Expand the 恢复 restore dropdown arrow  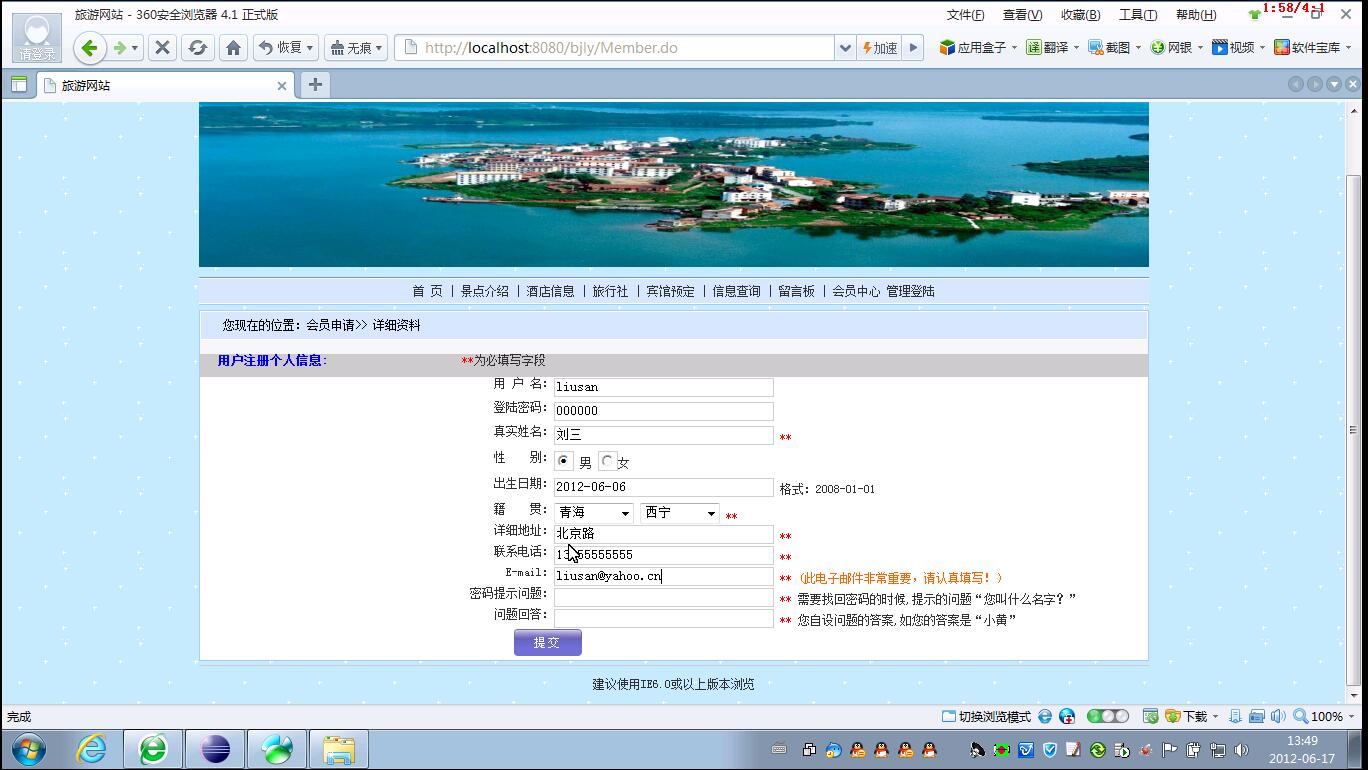coord(310,48)
